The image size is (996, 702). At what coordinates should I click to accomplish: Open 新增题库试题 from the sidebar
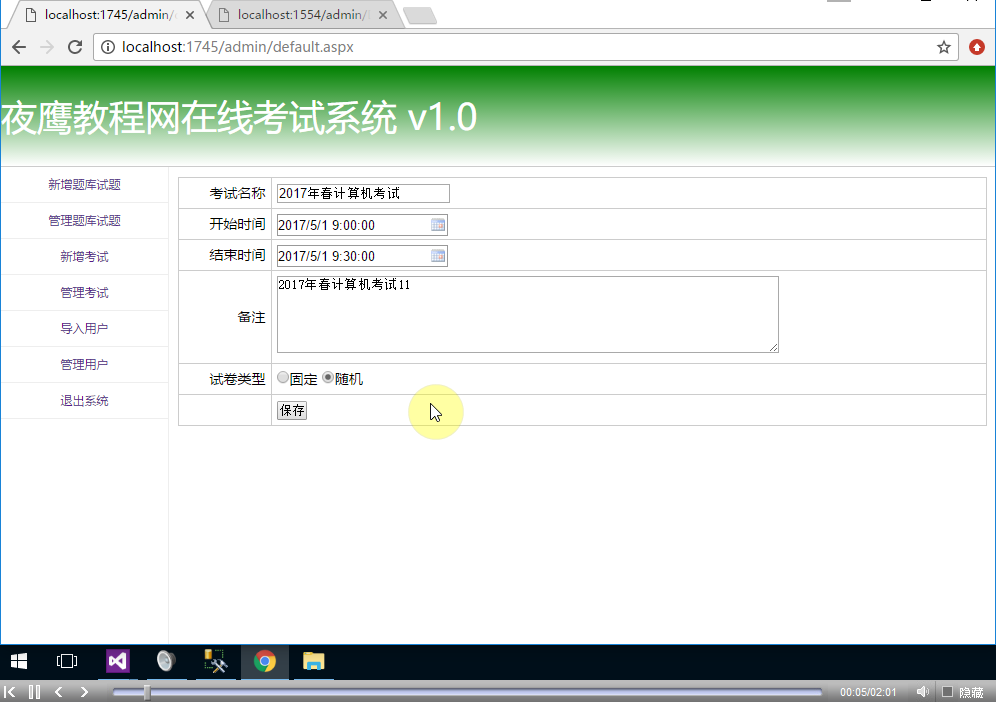point(84,184)
